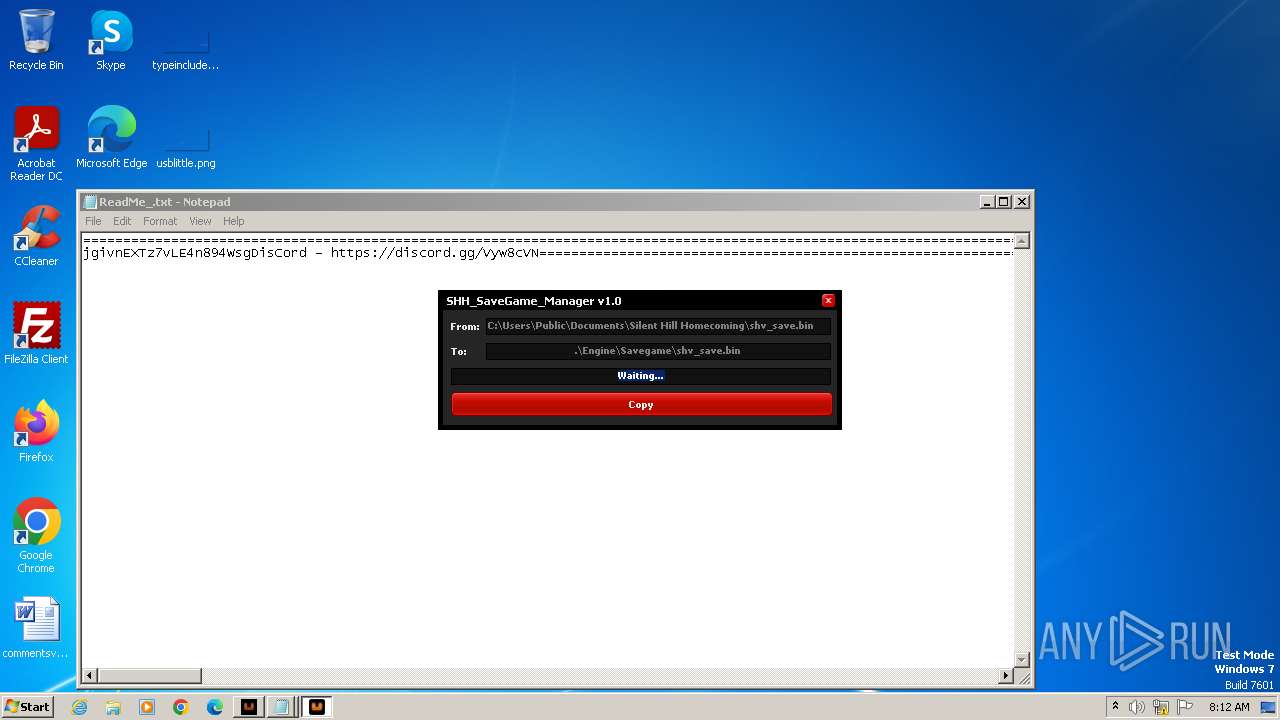Click the red Copy button
This screenshot has width=1280, height=720.
(x=641, y=404)
